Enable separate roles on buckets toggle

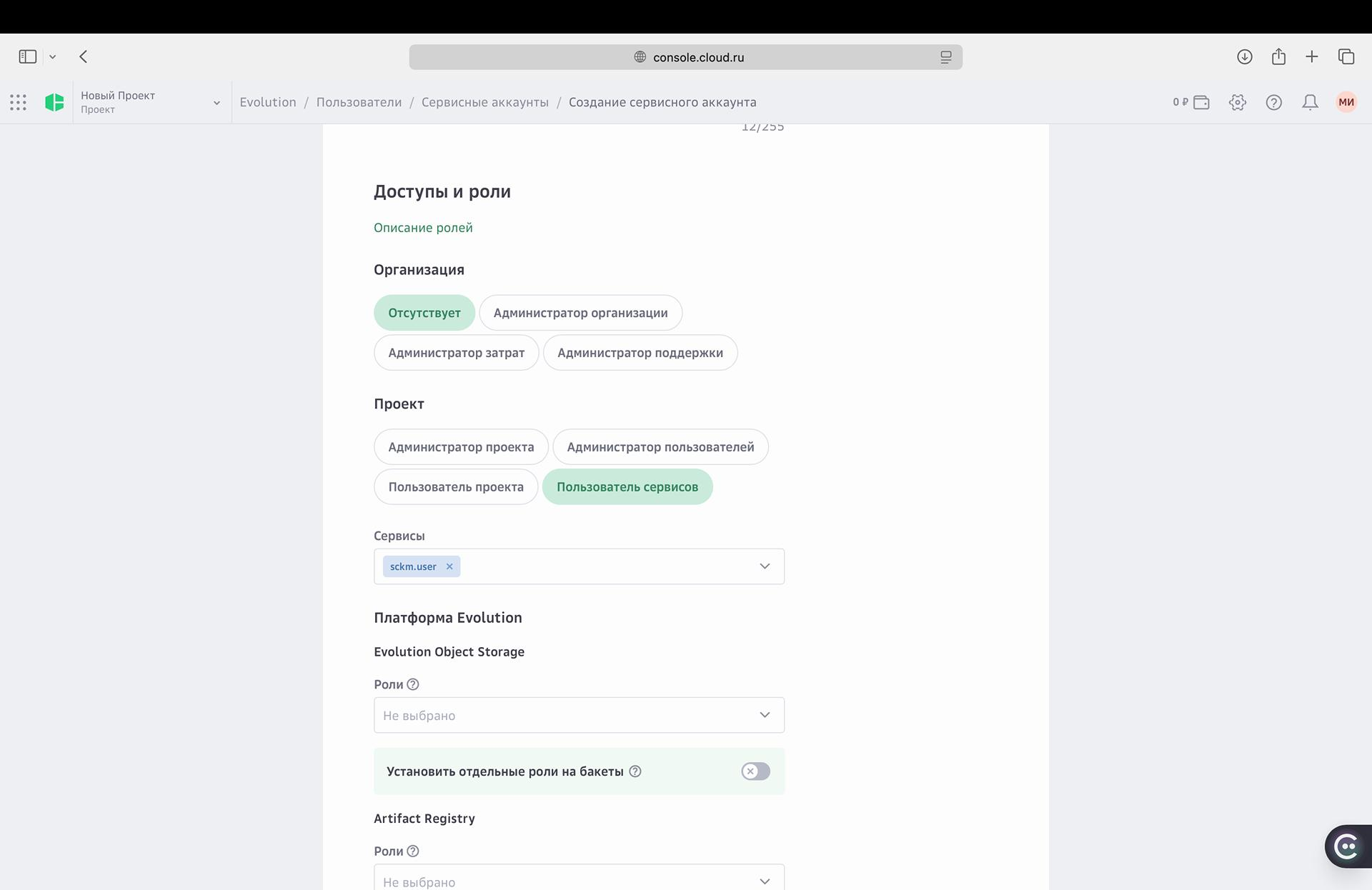click(x=755, y=771)
